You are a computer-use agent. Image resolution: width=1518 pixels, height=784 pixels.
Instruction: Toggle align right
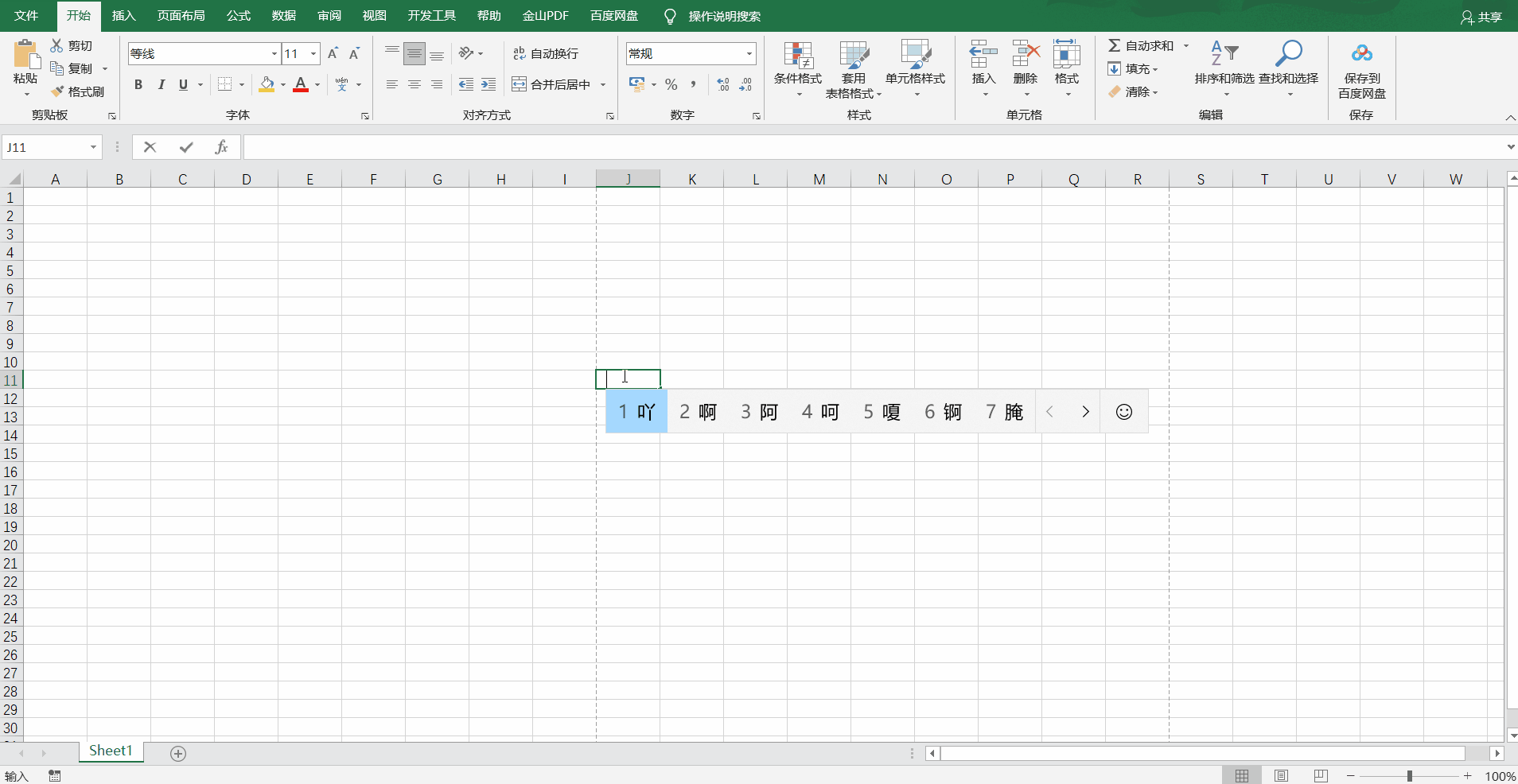(x=437, y=84)
